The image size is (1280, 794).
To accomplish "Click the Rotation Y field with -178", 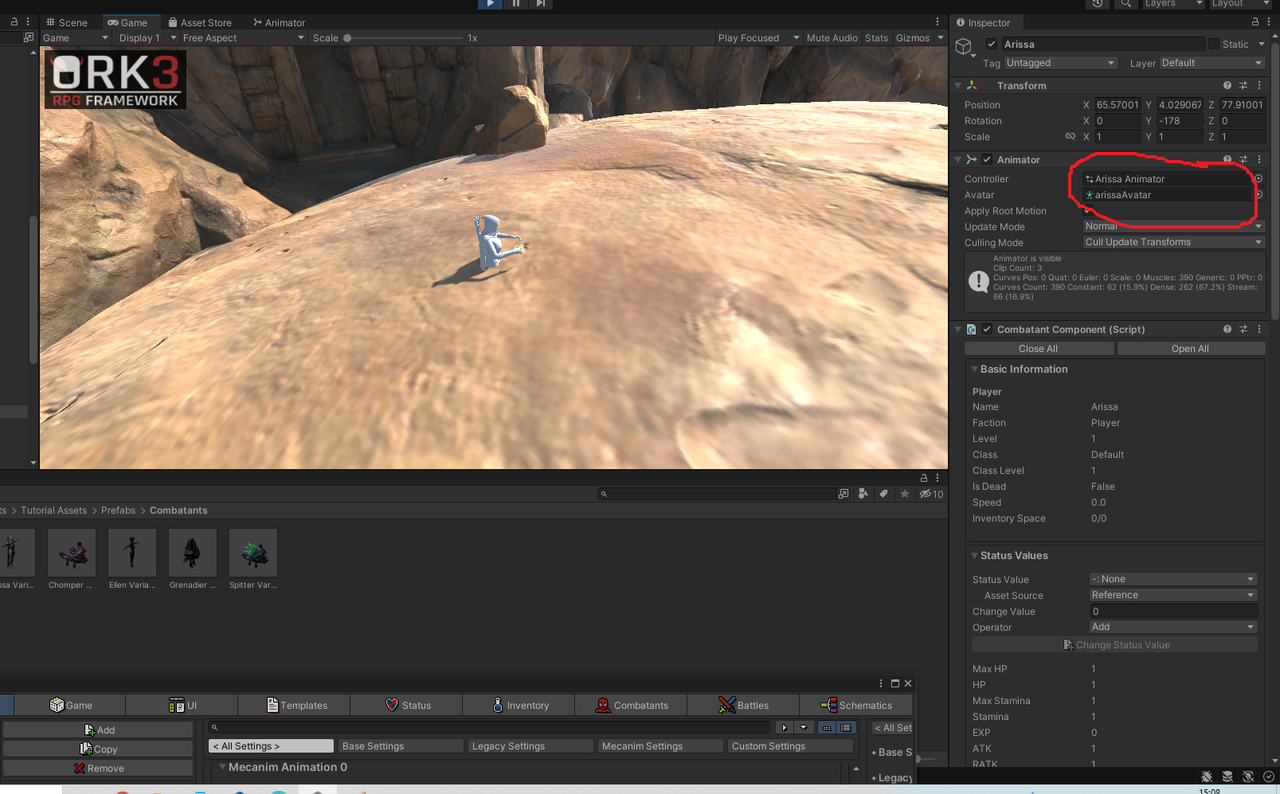I will click(1180, 121).
